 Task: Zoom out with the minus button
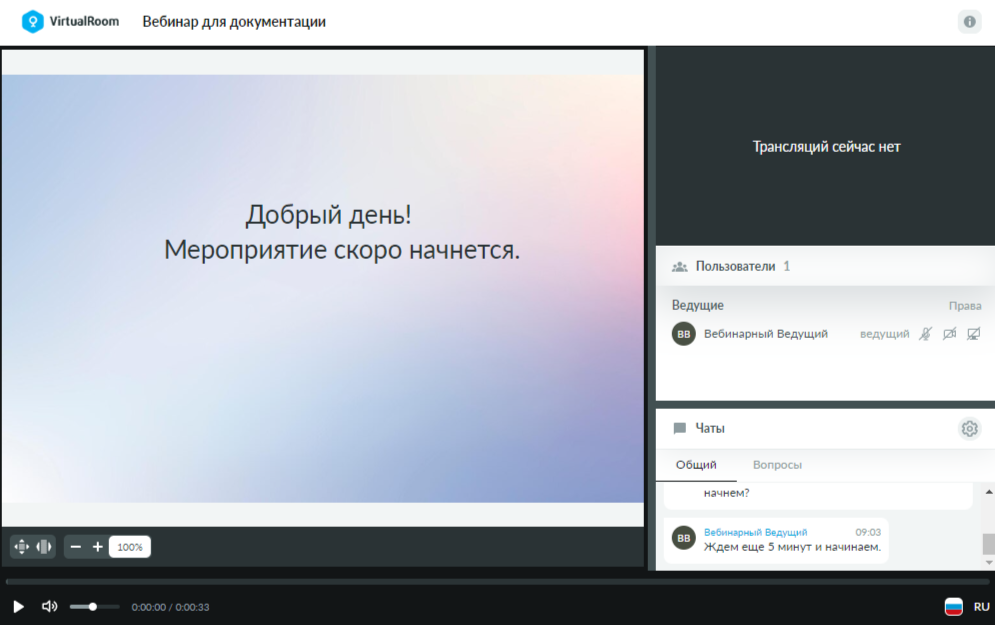click(x=76, y=547)
